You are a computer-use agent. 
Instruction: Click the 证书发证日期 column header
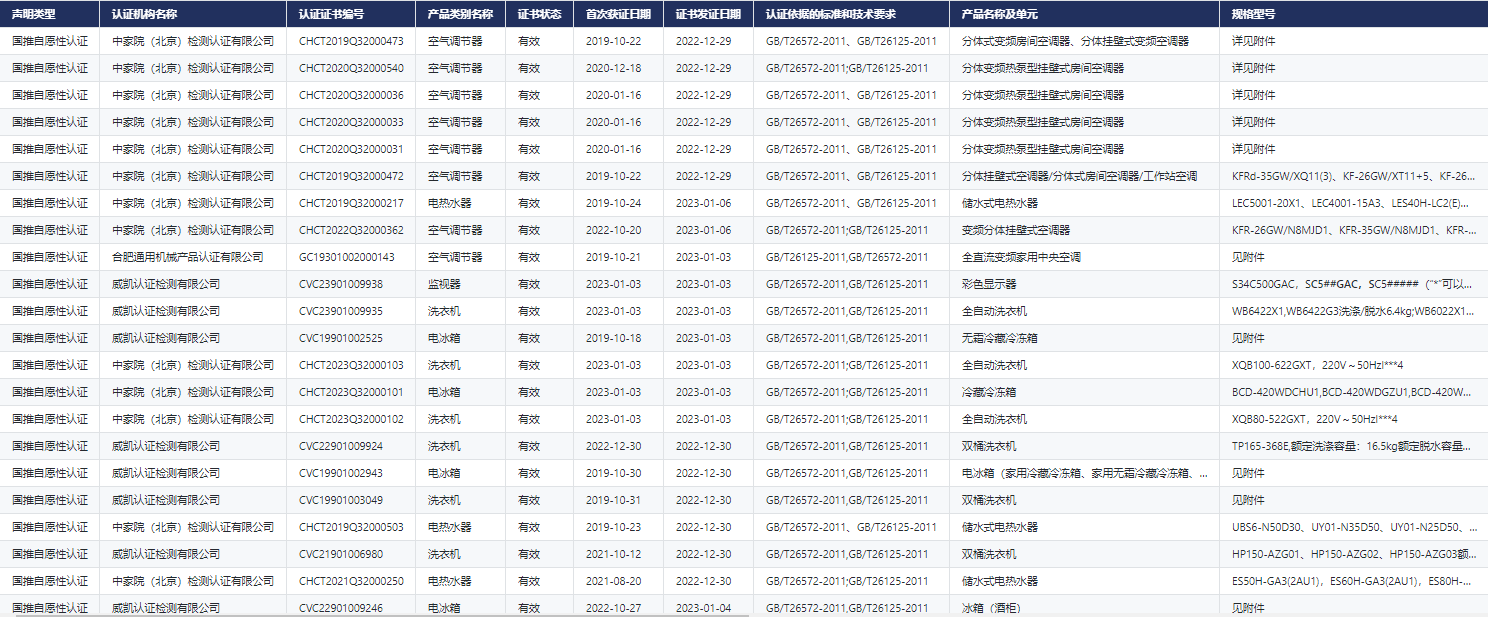[708, 14]
